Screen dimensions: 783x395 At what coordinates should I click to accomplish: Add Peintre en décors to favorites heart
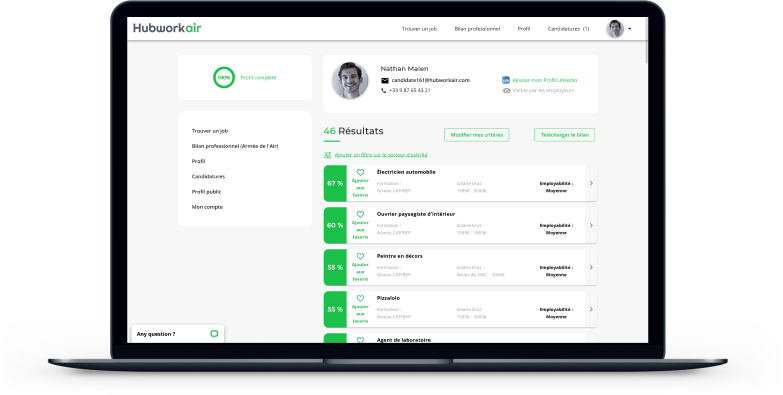pos(360,256)
